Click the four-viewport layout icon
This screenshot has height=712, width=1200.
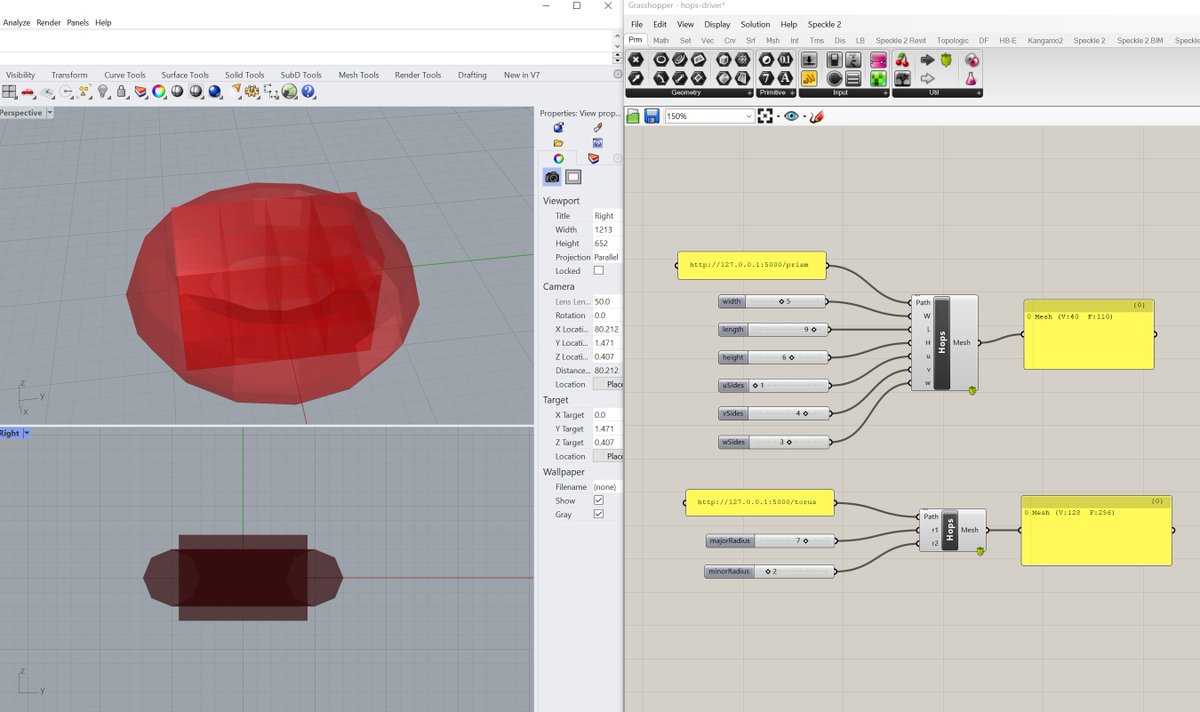pyautogui.click(x=9, y=91)
